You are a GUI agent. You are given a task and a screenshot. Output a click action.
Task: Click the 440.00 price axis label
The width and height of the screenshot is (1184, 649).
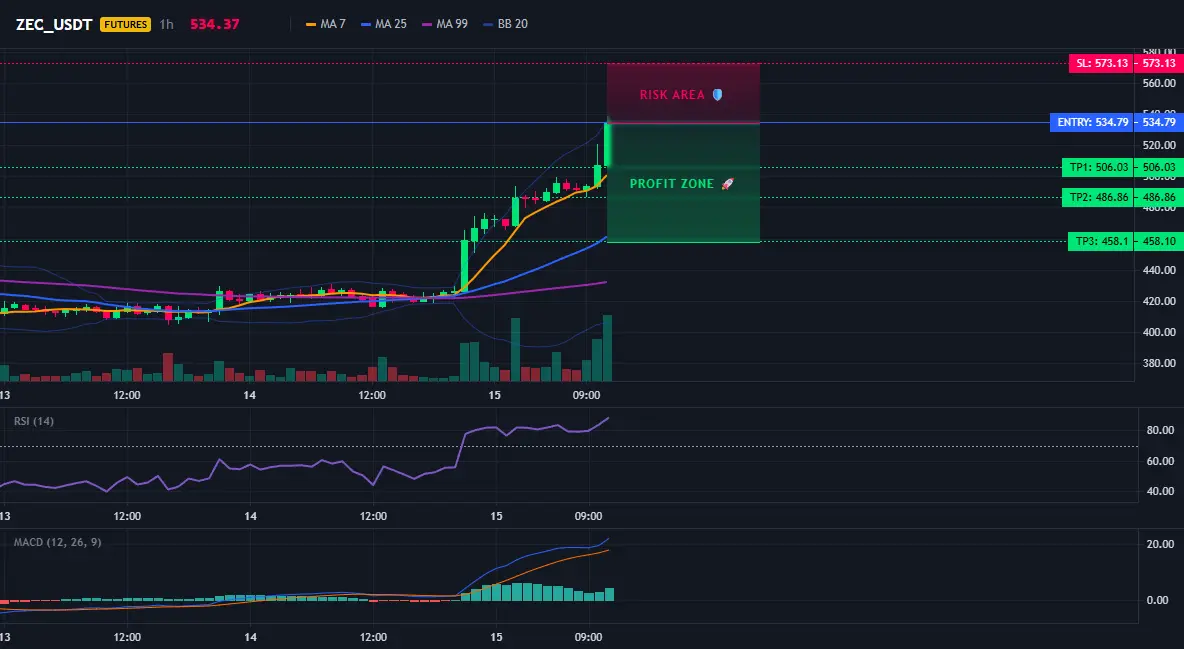1159,270
